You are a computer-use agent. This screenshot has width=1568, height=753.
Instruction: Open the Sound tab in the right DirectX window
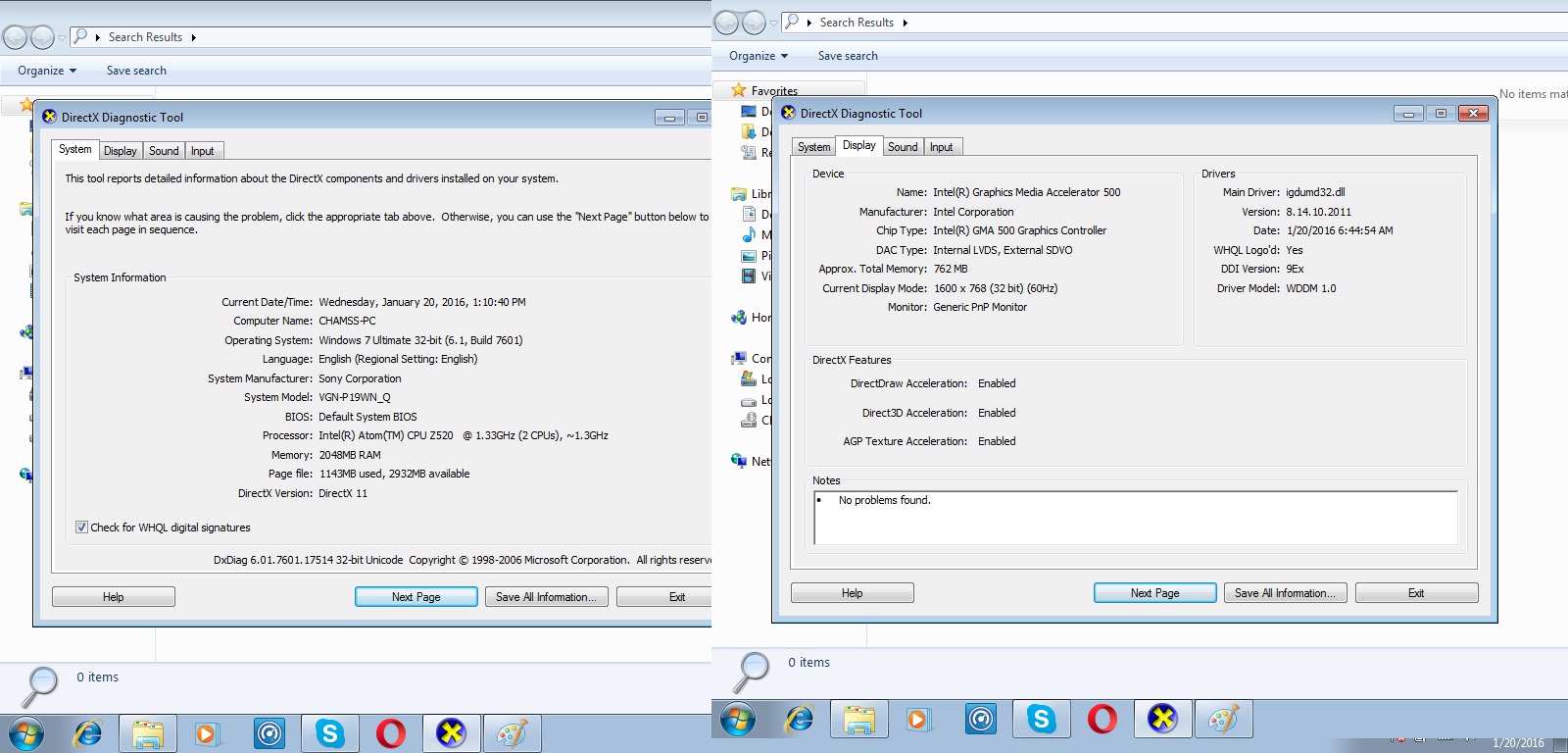903,147
